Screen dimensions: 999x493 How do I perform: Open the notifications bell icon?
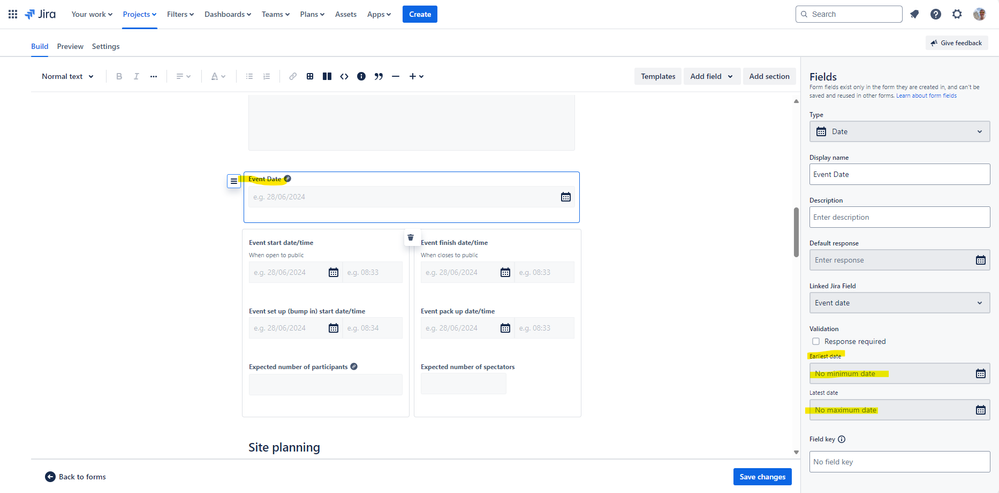(x=914, y=14)
